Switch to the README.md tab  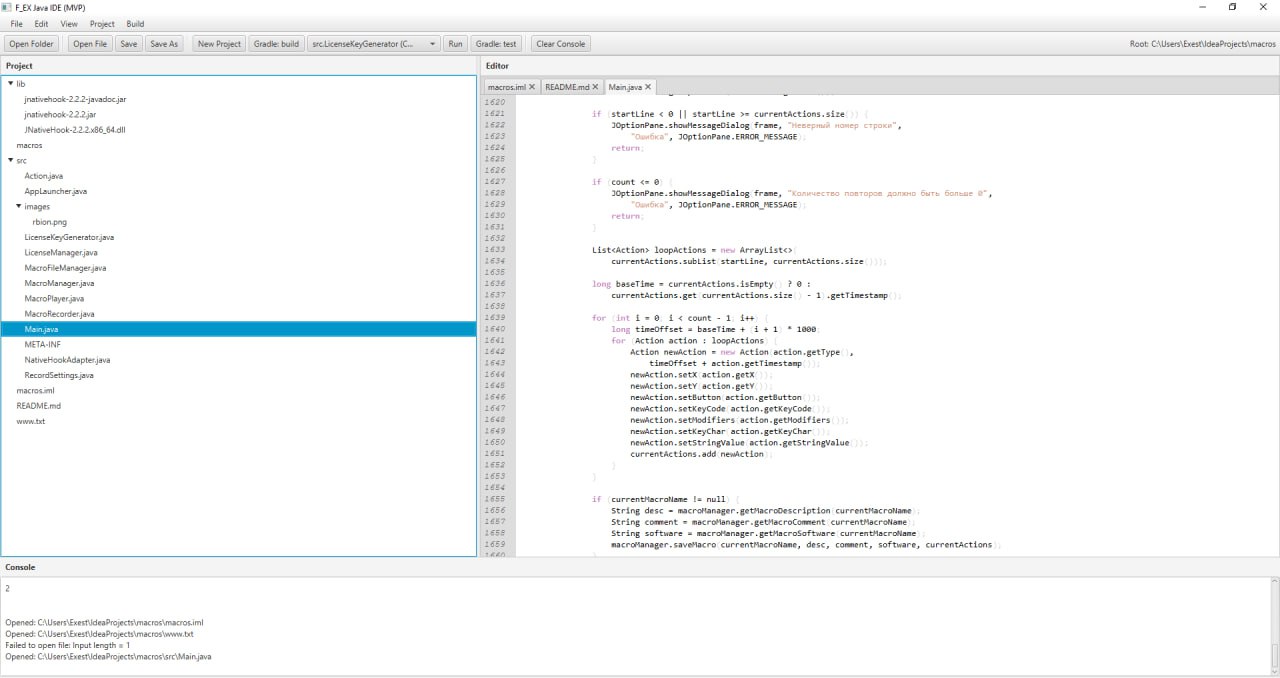567,87
